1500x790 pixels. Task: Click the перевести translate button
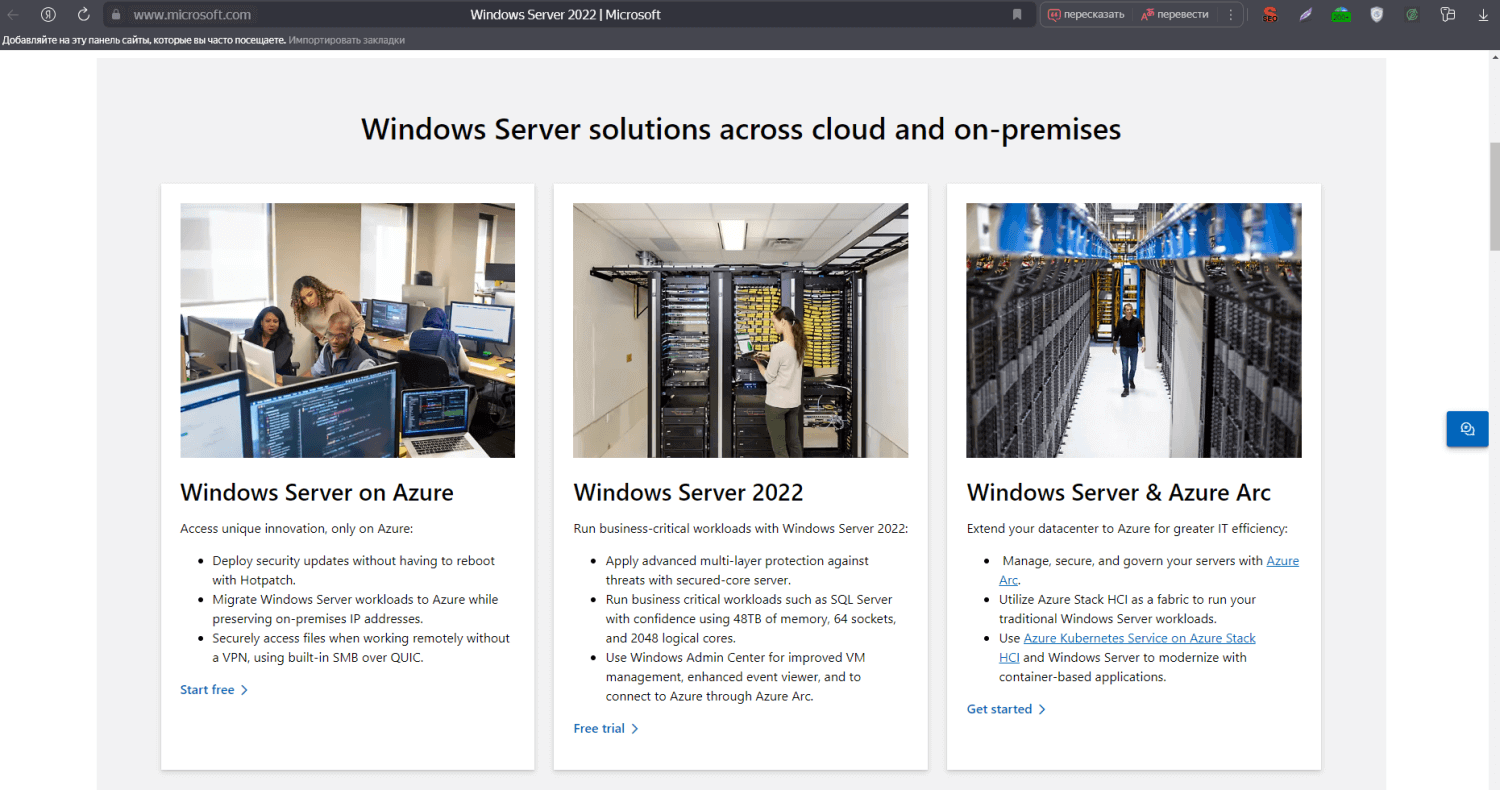coord(1175,15)
